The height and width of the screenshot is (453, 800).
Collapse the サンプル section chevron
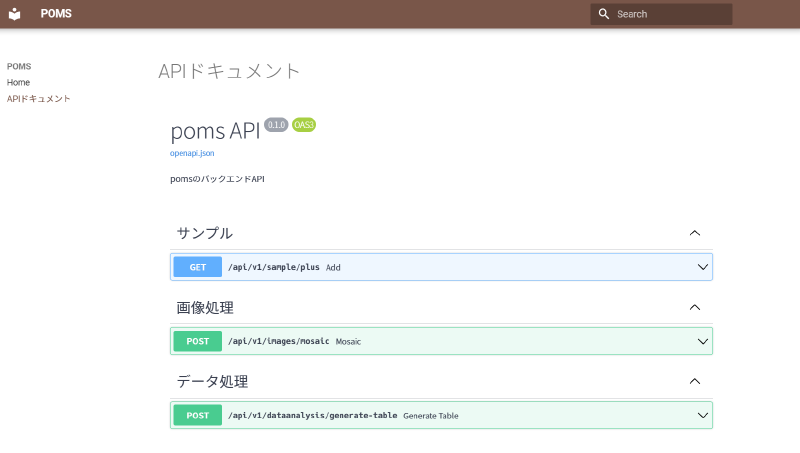pos(695,233)
